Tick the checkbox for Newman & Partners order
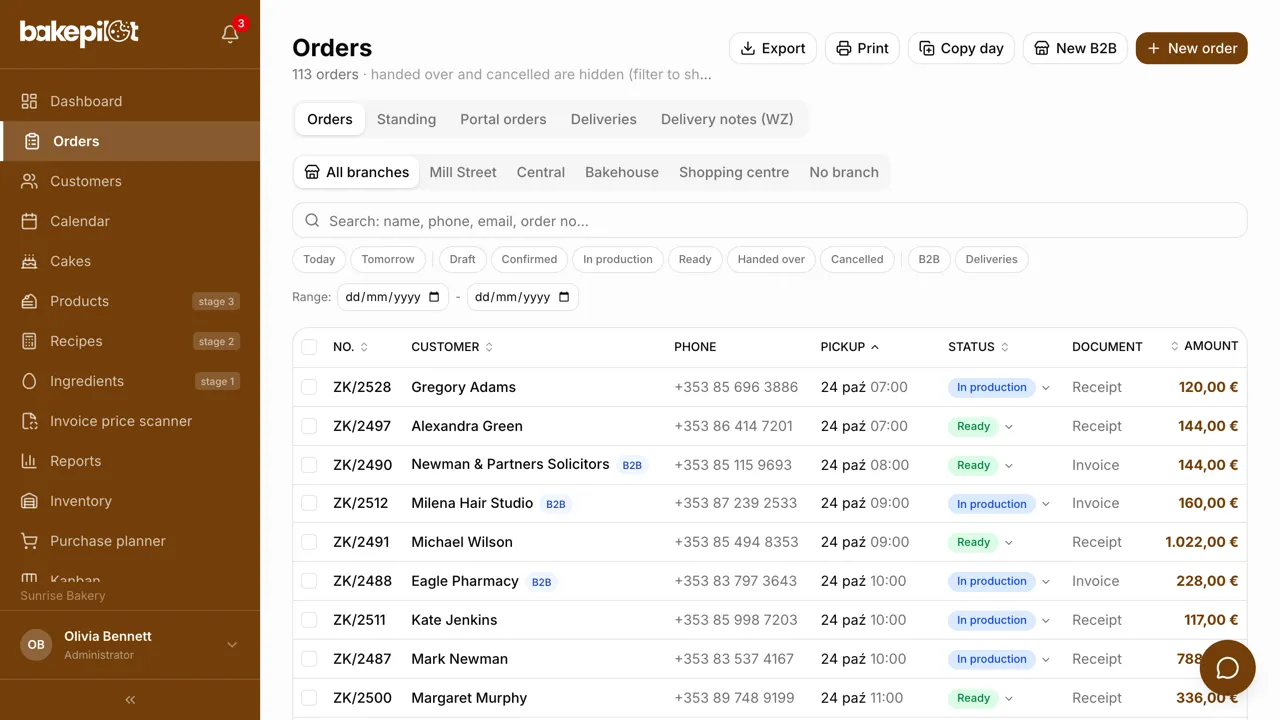This screenshot has width=1280, height=720. [x=309, y=465]
